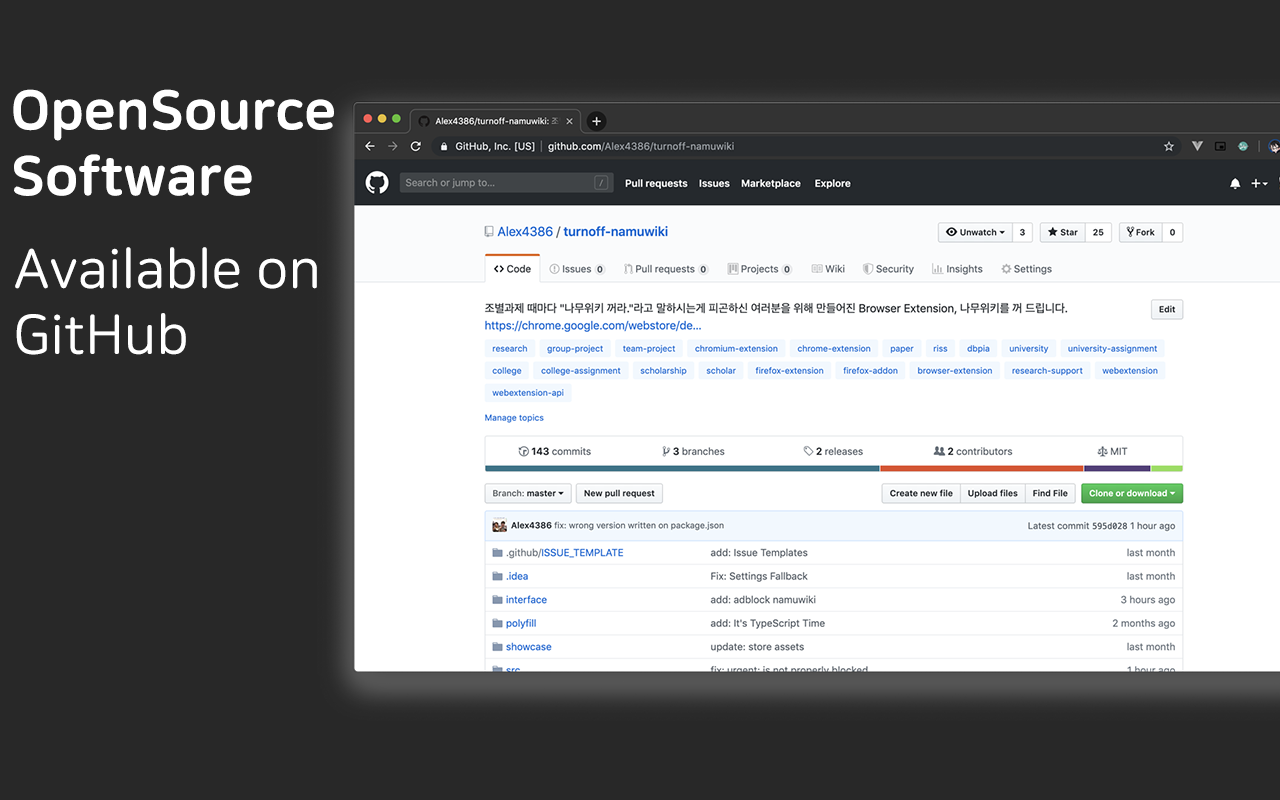Open Issues in GitHub header
Screen dimensions: 1280x800
pos(714,183)
